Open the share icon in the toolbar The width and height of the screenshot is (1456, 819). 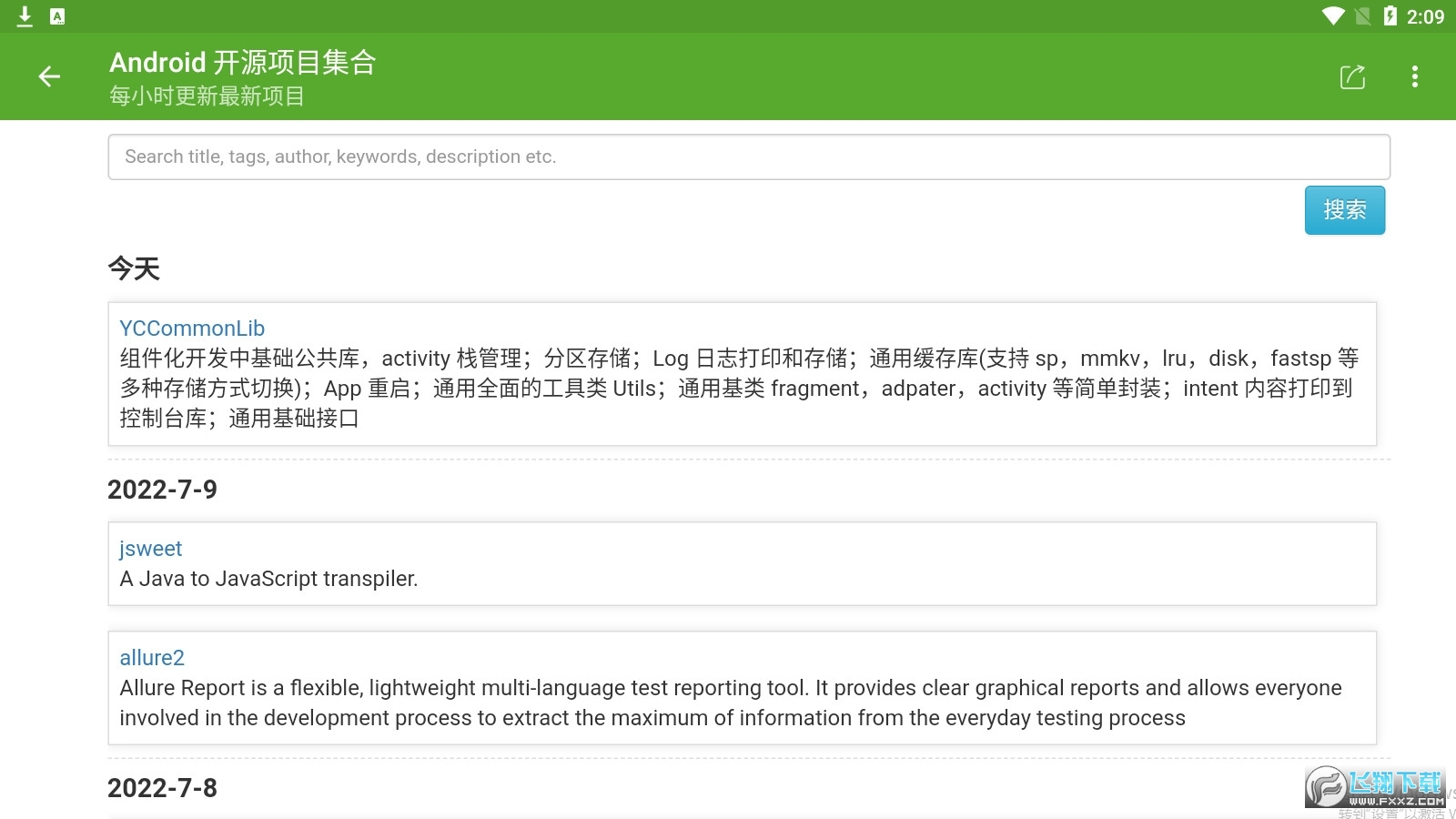coord(1352,76)
